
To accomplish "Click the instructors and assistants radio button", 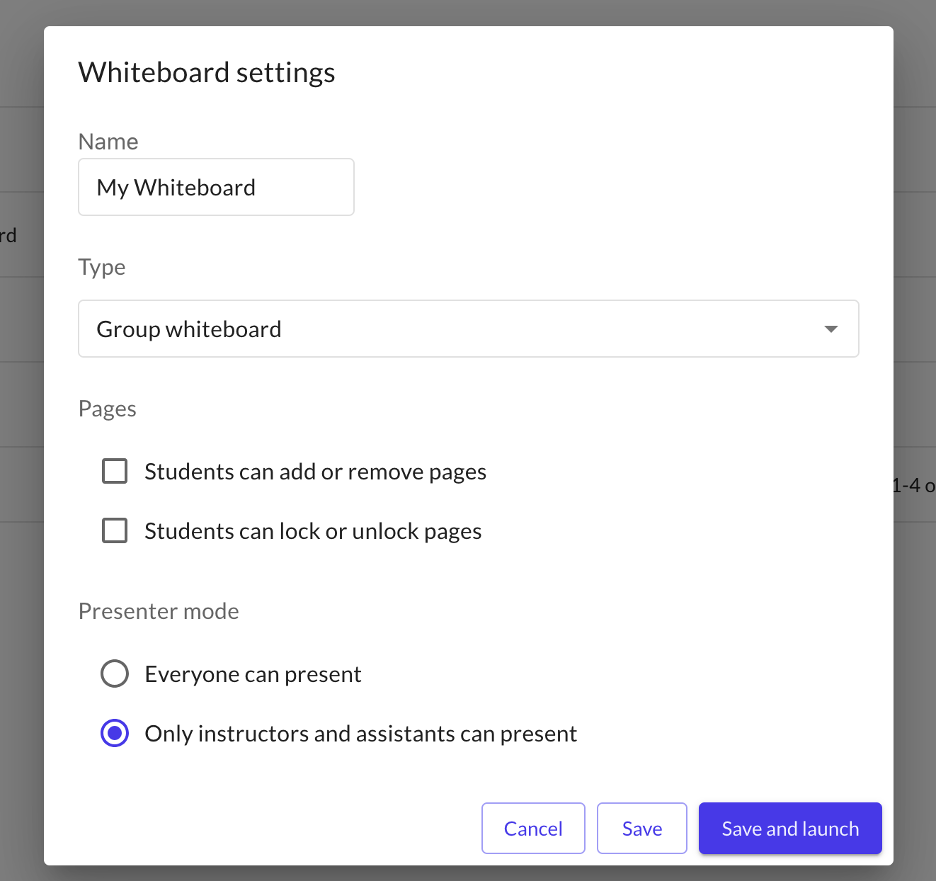I will 115,734.
